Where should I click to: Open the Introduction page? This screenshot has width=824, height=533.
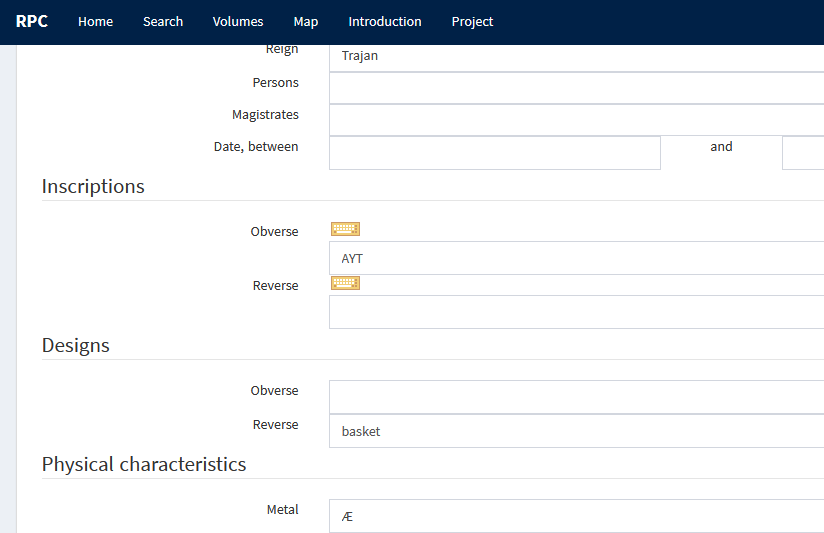coord(385,22)
